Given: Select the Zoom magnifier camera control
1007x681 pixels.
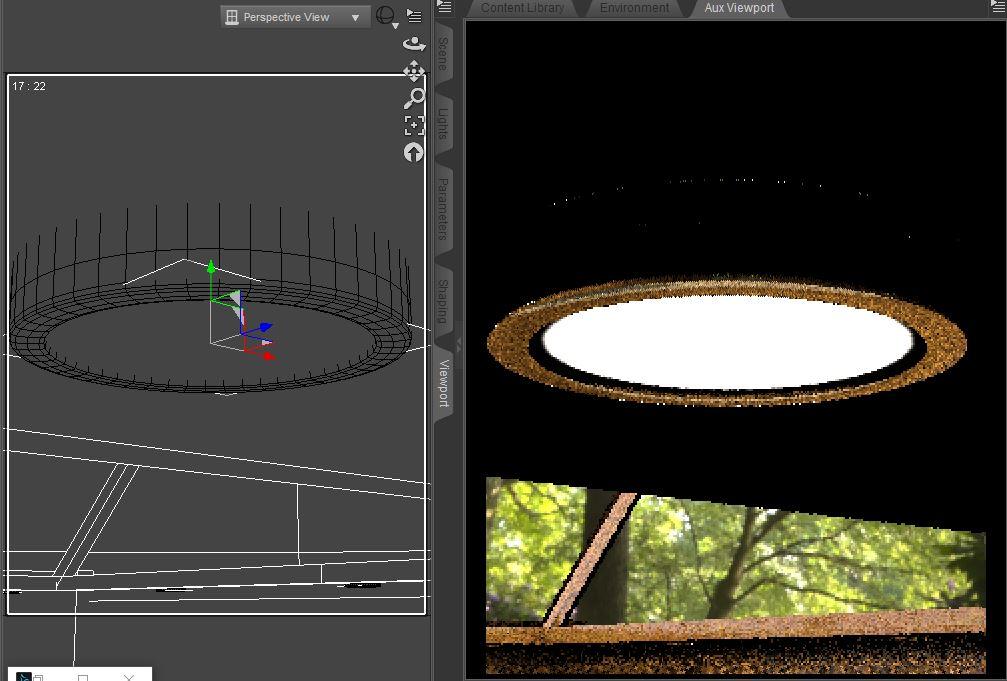Looking at the screenshot, I should (x=414, y=98).
